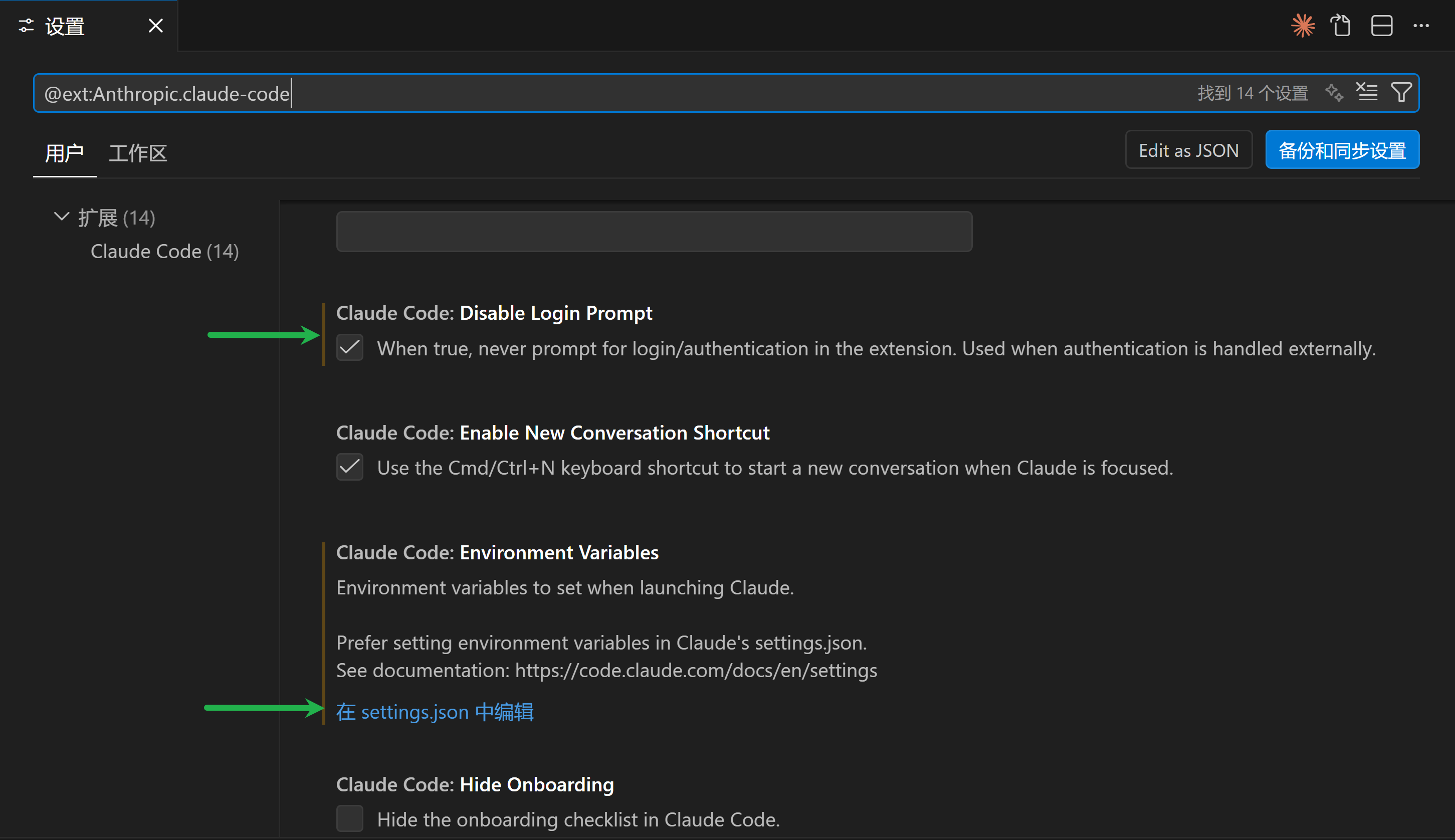Click the settings sliders tab icon
This screenshot has height=840, width=1455.
coord(26,26)
